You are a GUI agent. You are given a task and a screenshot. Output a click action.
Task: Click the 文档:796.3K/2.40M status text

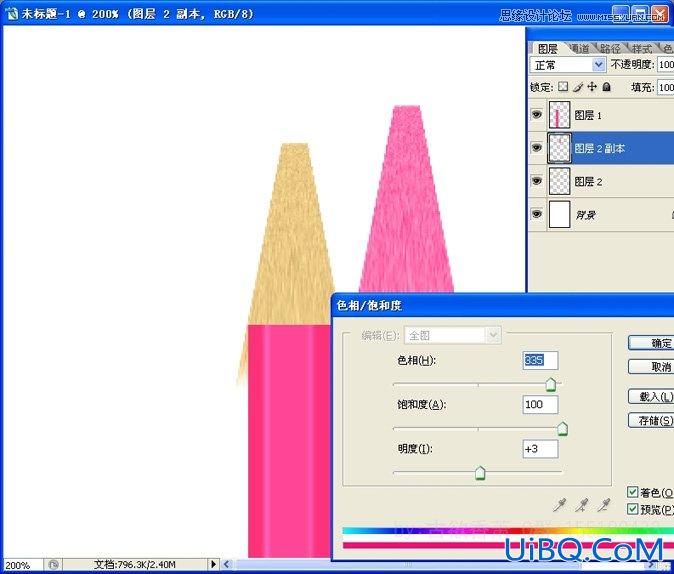(135, 565)
